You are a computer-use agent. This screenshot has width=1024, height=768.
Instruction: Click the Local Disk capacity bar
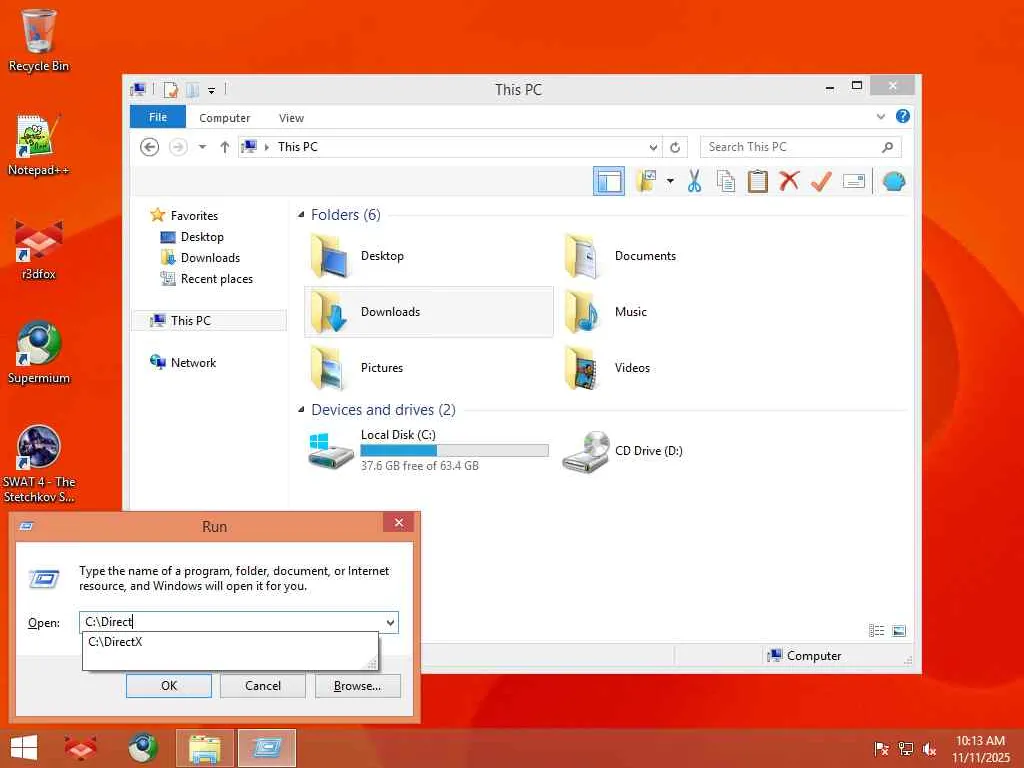(x=455, y=450)
